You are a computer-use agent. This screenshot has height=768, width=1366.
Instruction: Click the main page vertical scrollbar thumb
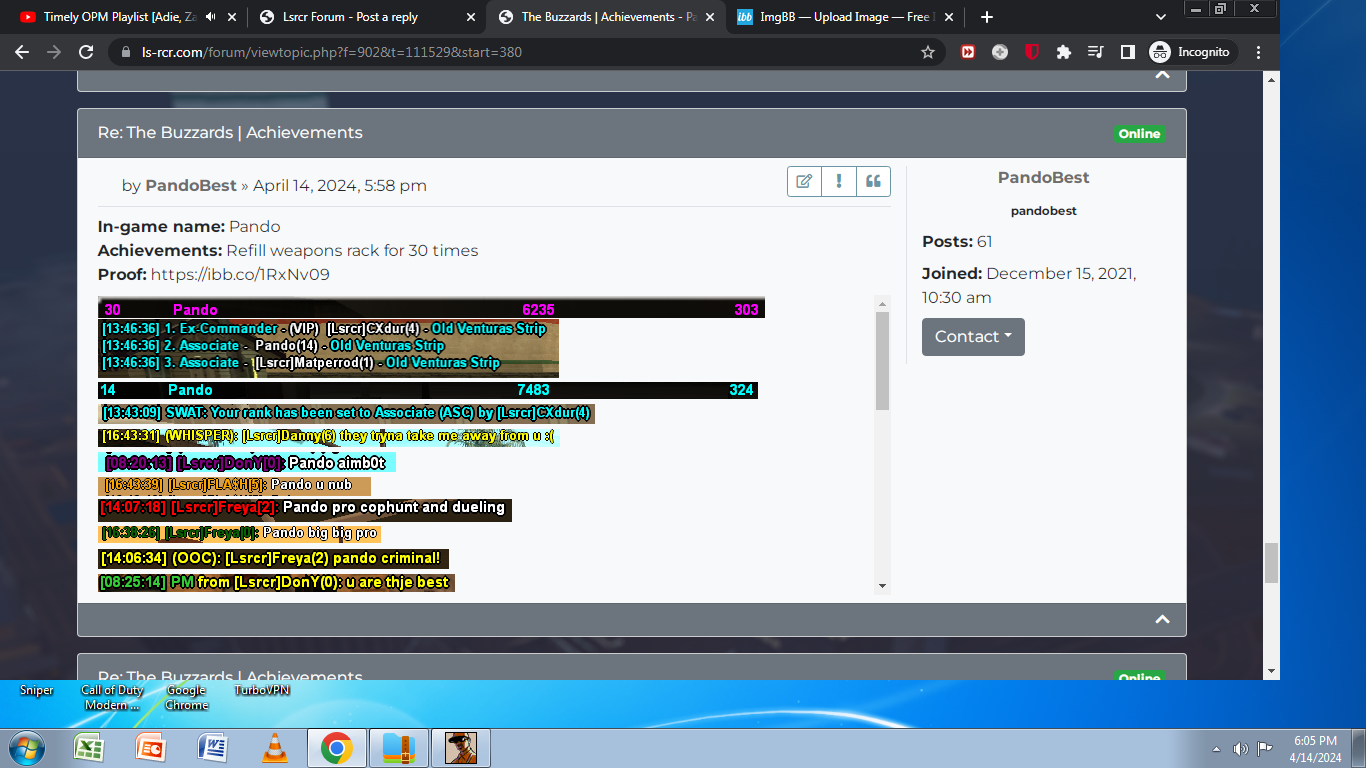click(1272, 563)
